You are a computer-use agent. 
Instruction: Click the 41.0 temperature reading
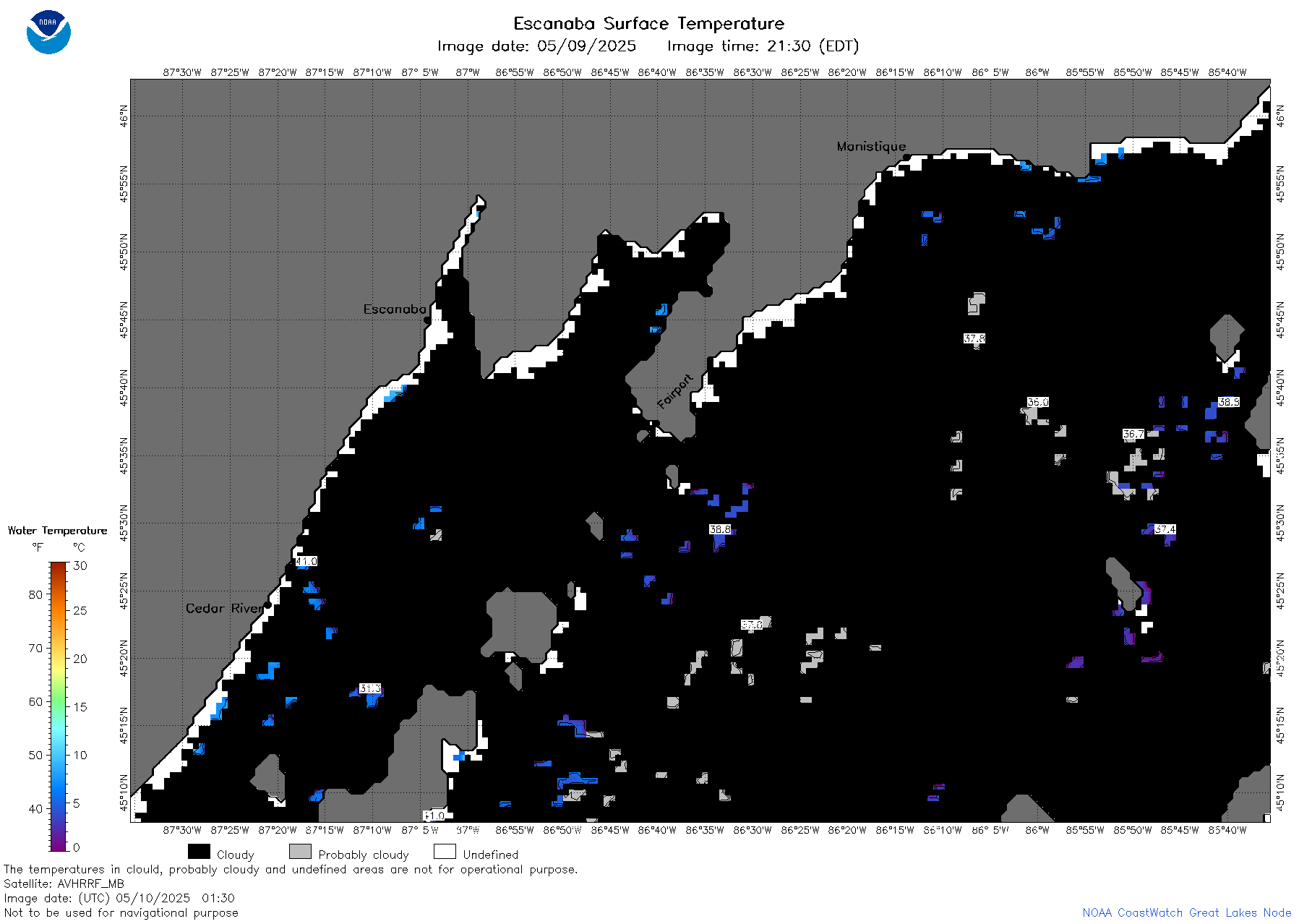(306, 561)
